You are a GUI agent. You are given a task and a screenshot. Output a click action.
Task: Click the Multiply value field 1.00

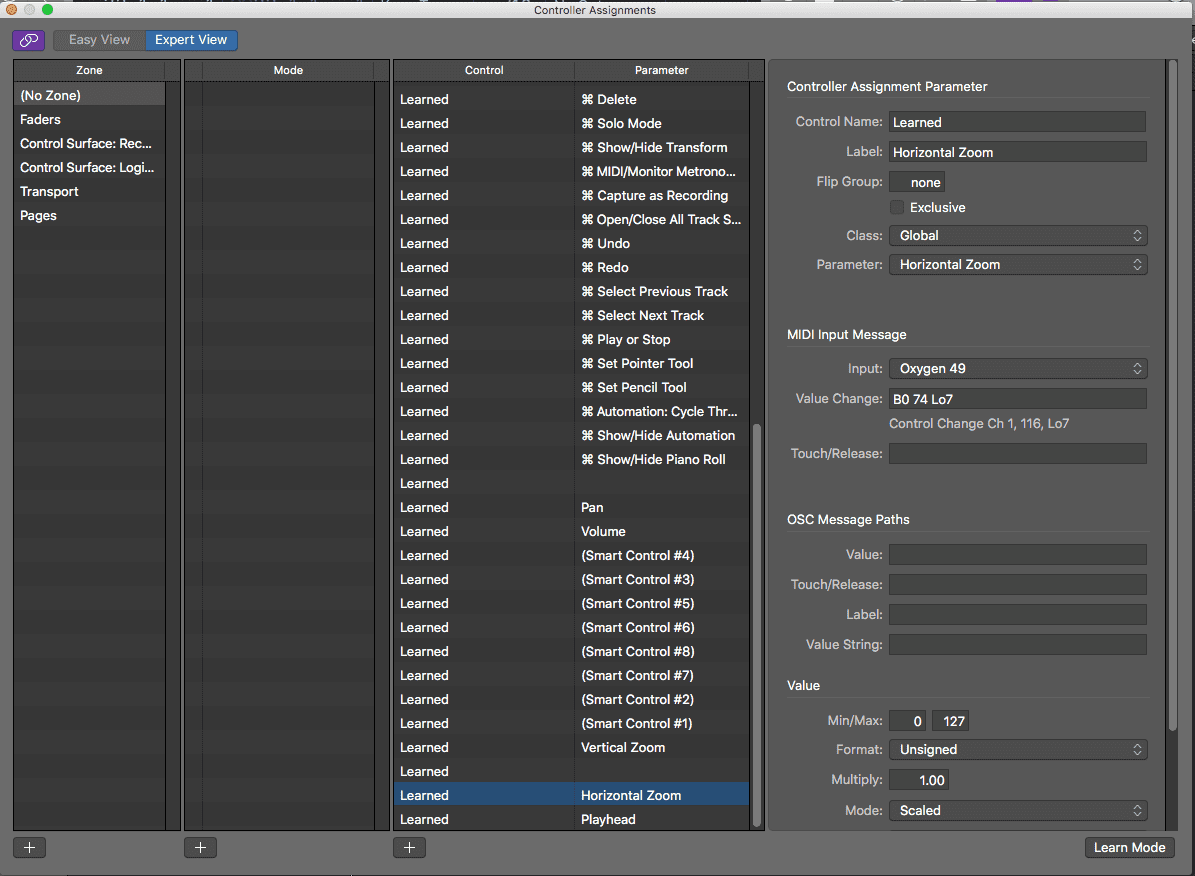pos(918,780)
